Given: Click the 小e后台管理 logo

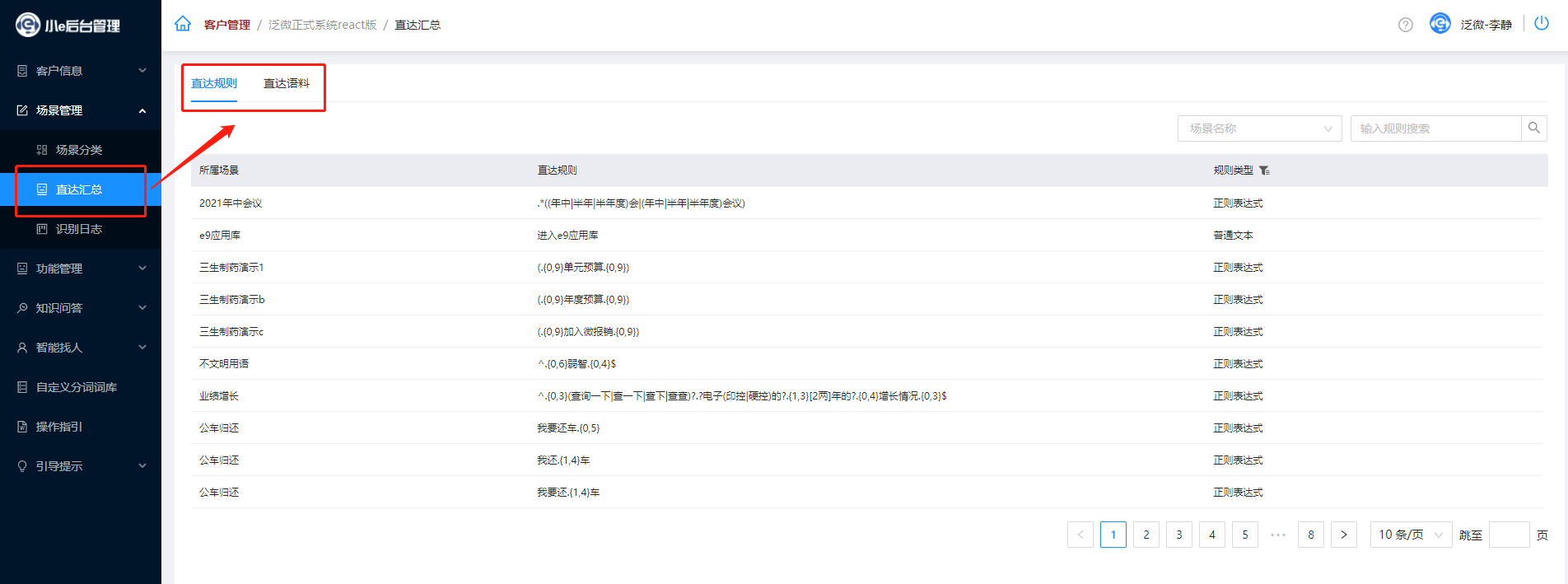Looking at the screenshot, I should click(x=68, y=25).
